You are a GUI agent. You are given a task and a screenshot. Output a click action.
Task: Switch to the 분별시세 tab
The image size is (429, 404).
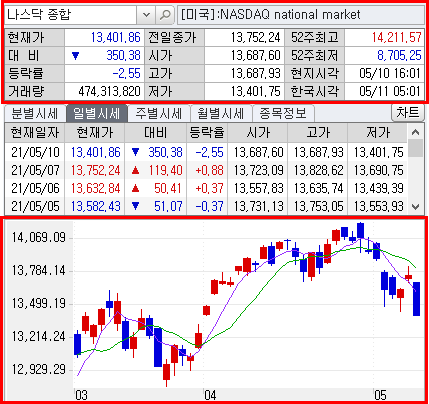[x=35, y=114]
